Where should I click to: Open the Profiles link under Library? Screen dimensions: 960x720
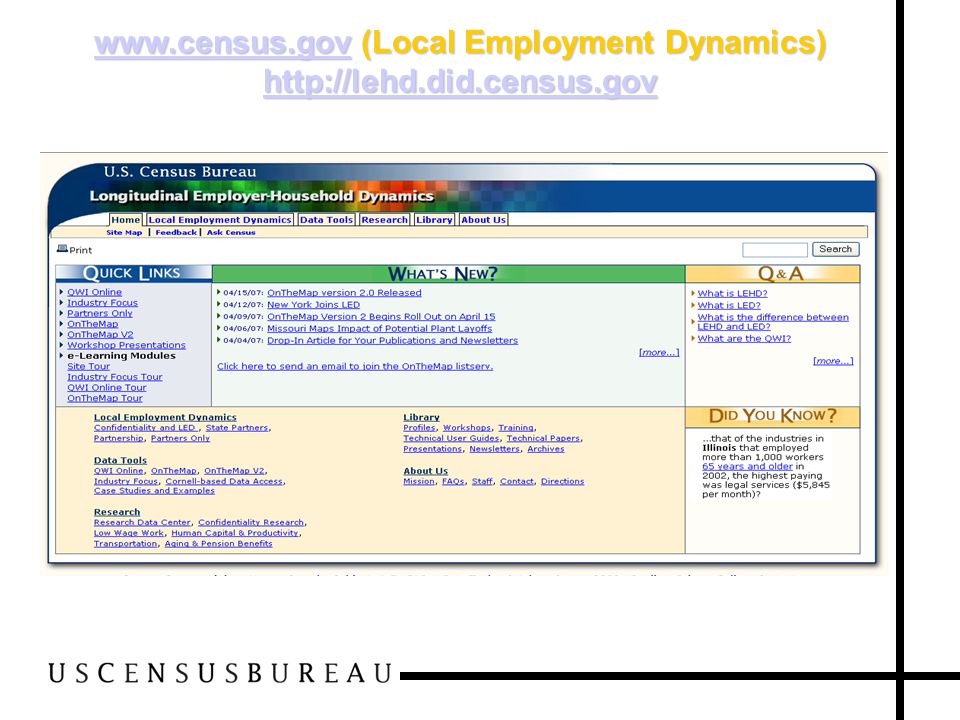(x=419, y=428)
